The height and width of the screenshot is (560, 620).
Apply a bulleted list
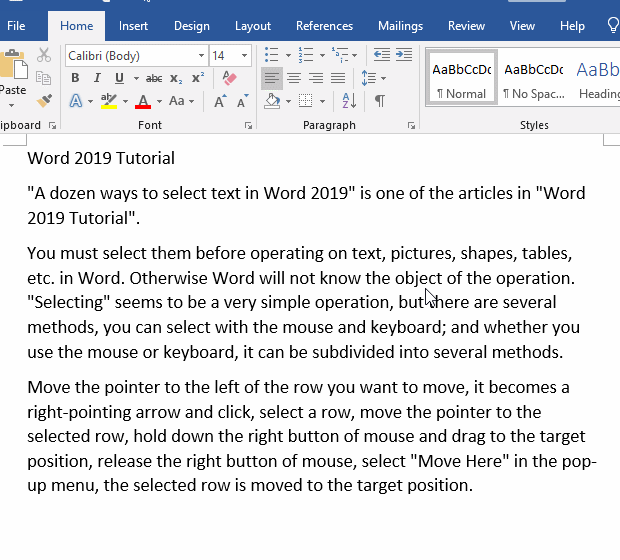pos(272,55)
